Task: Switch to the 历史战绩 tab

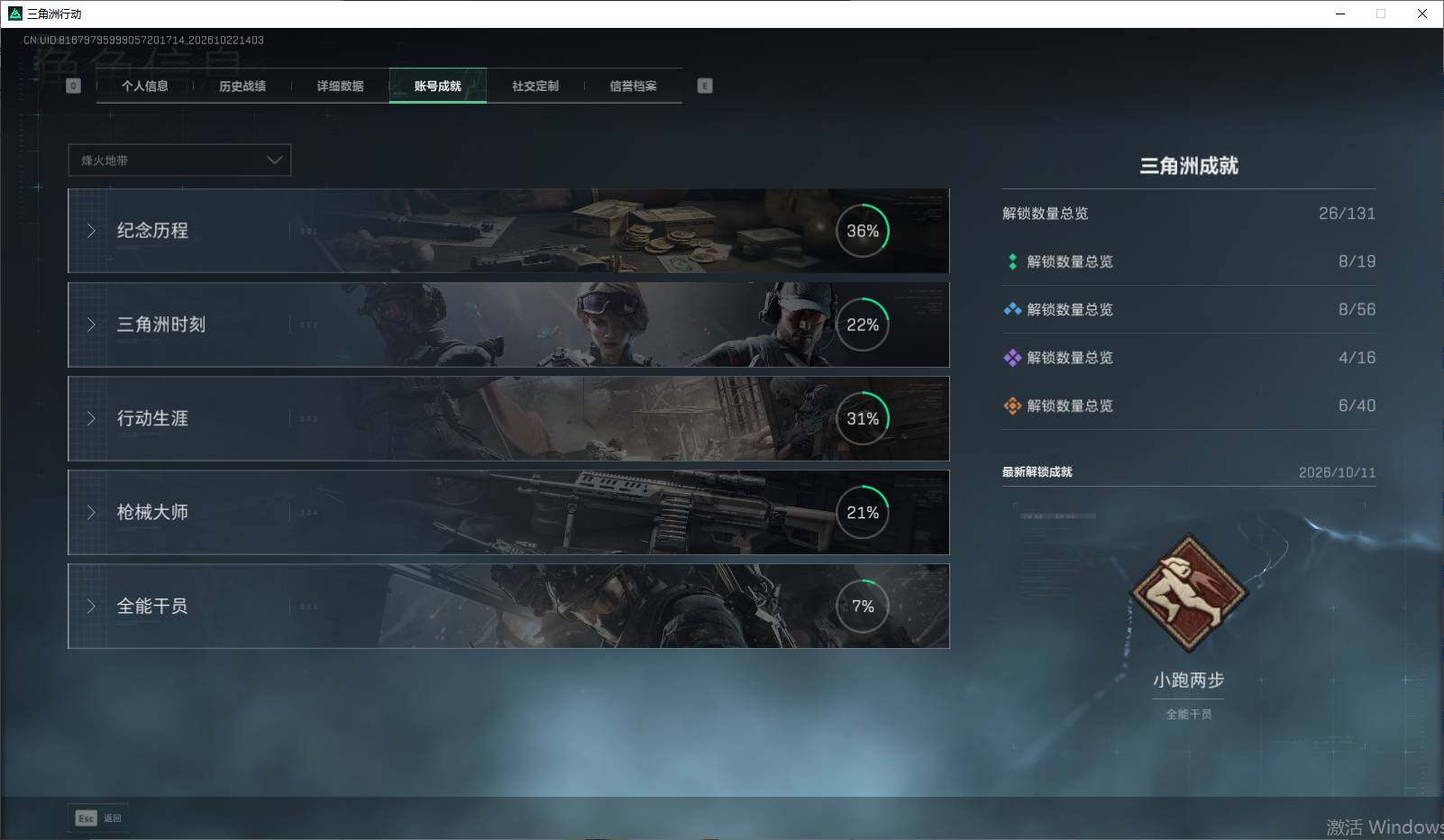Action: (x=242, y=86)
